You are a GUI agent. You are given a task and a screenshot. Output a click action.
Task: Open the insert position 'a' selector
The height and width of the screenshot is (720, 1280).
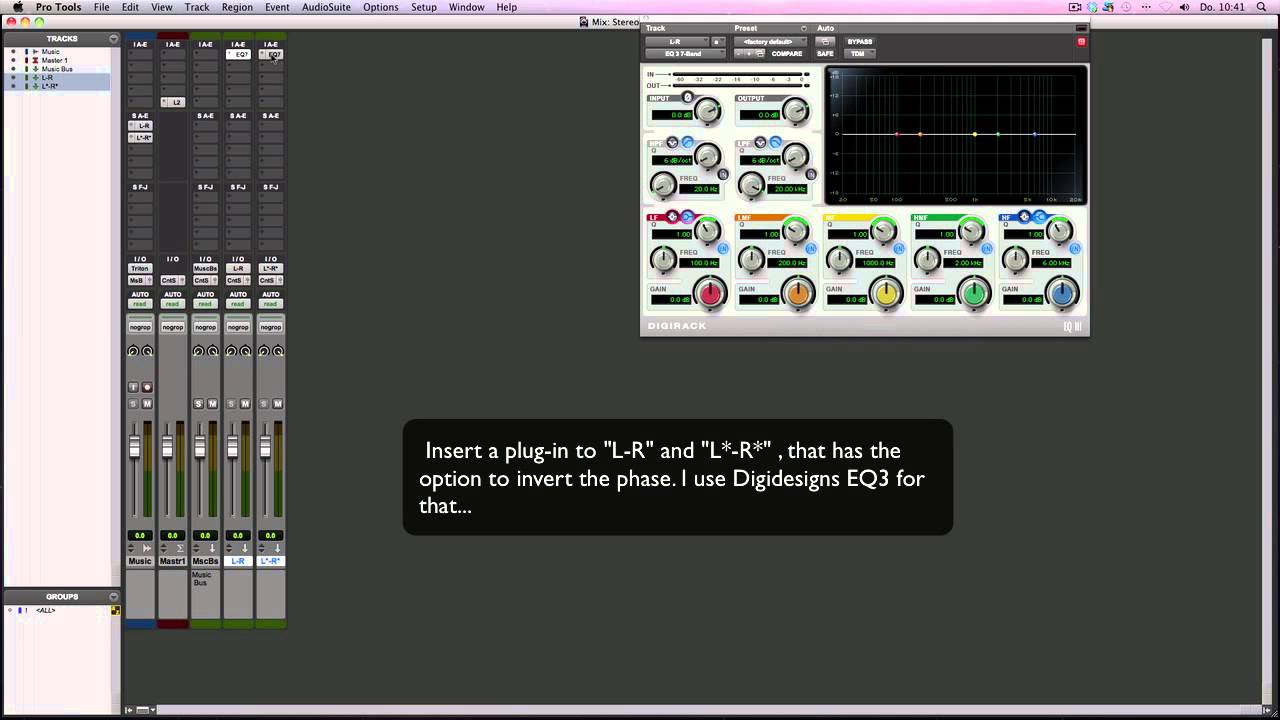[x=718, y=41]
